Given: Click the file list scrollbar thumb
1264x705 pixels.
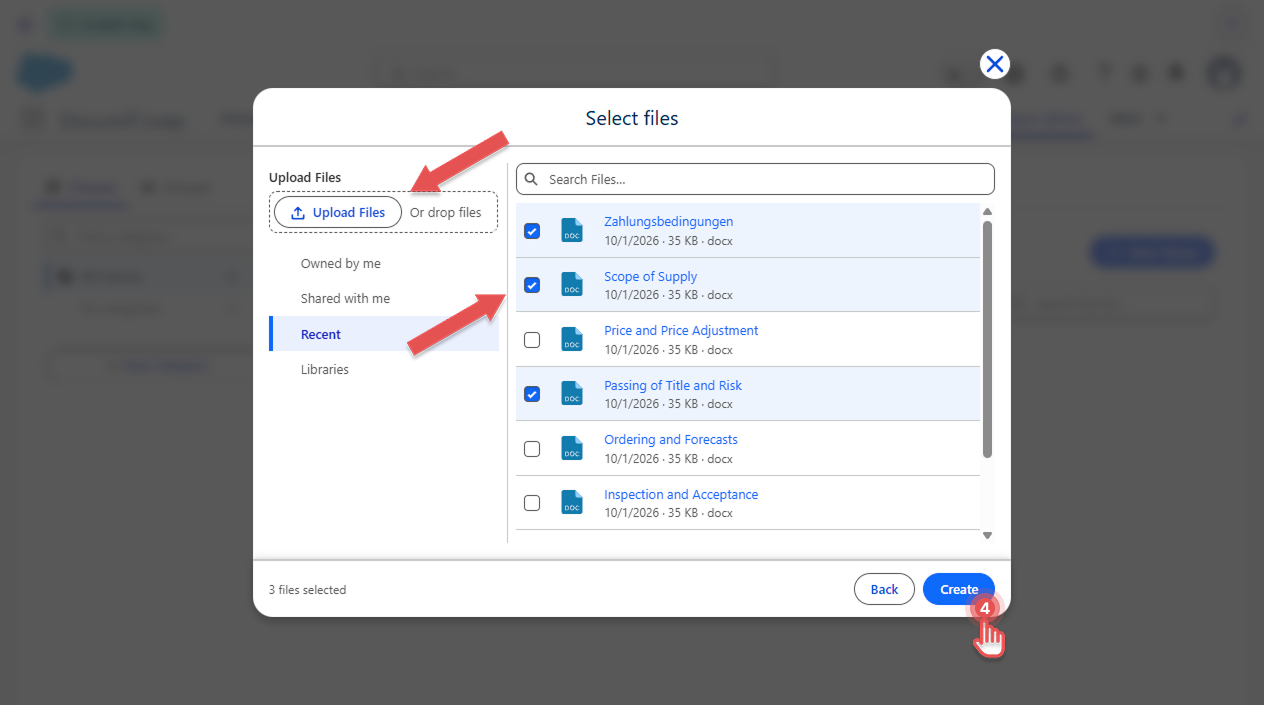Looking at the screenshot, I should [987, 339].
